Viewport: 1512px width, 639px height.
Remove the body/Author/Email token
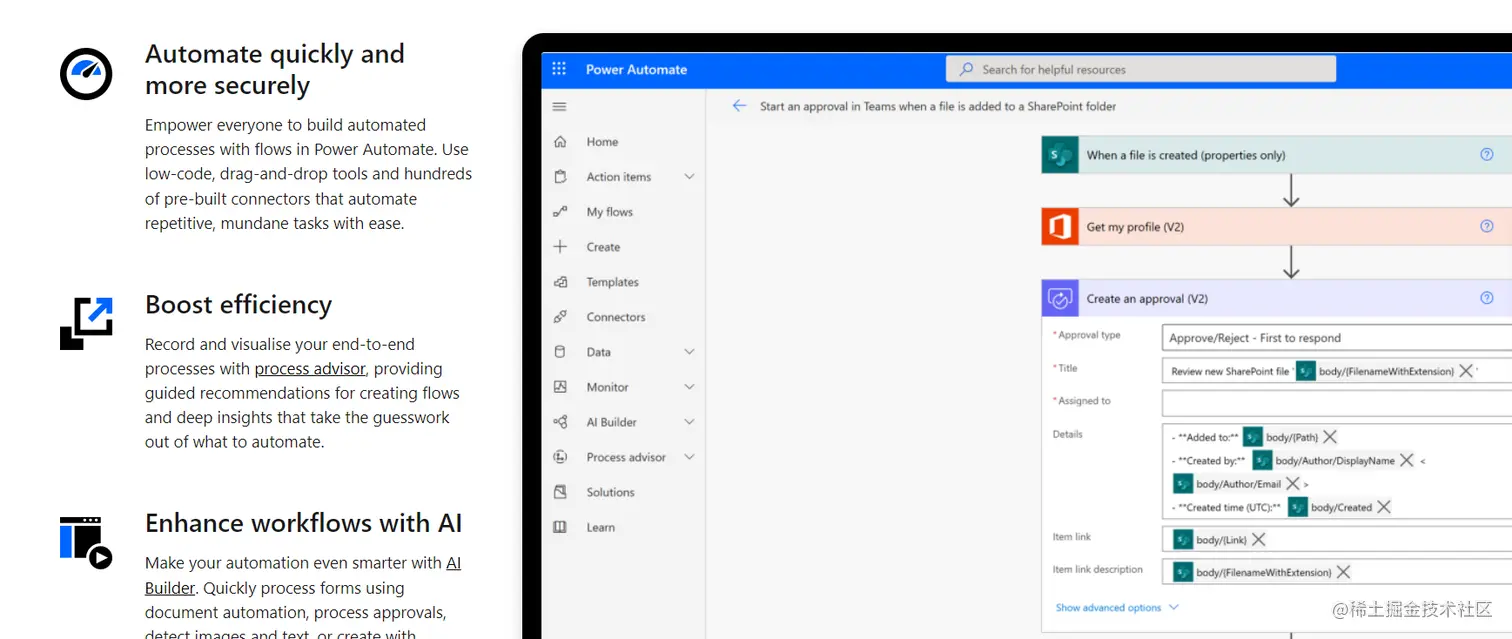pos(1293,484)
